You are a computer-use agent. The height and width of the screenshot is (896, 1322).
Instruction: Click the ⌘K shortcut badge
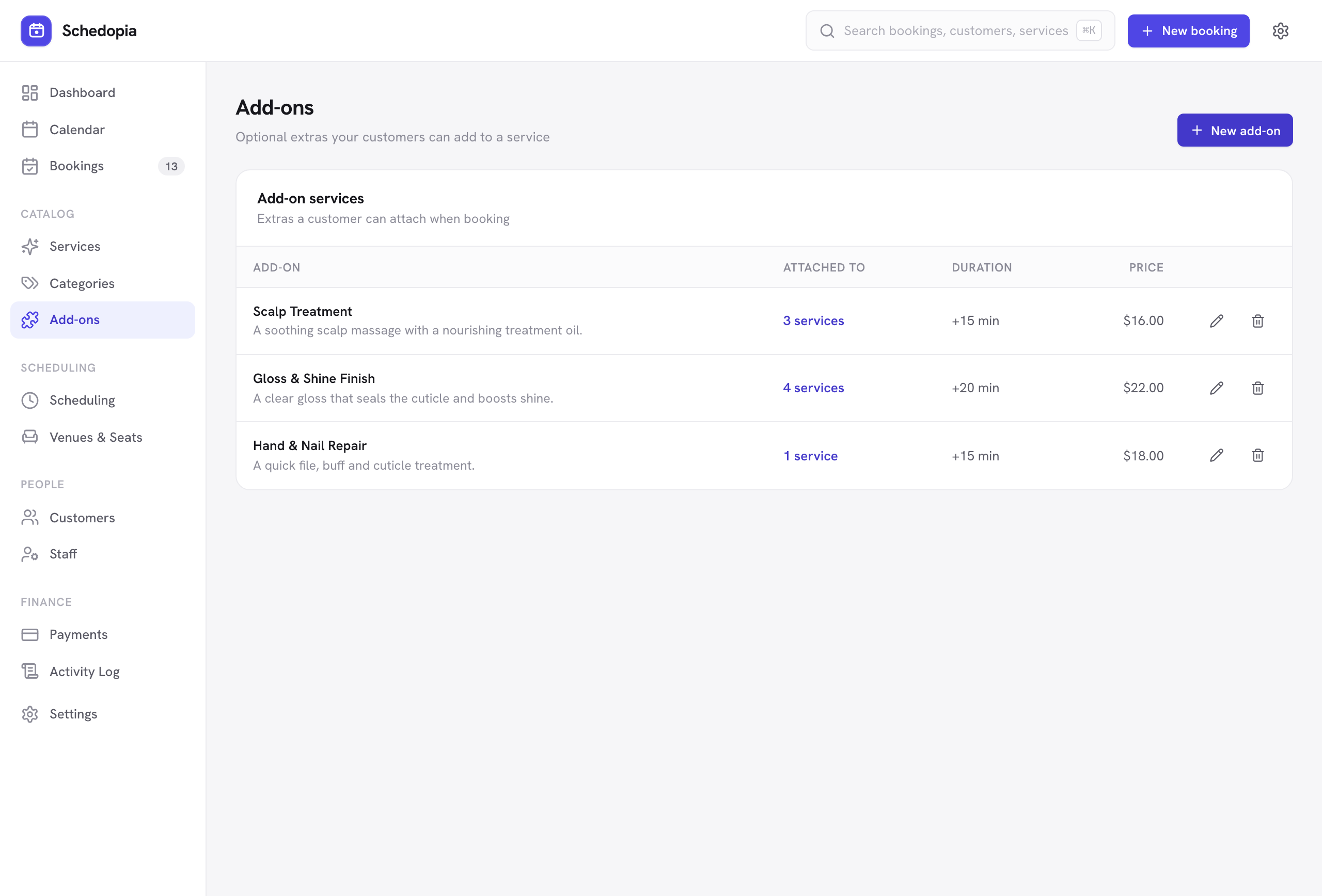click(x=1088, y=30)
